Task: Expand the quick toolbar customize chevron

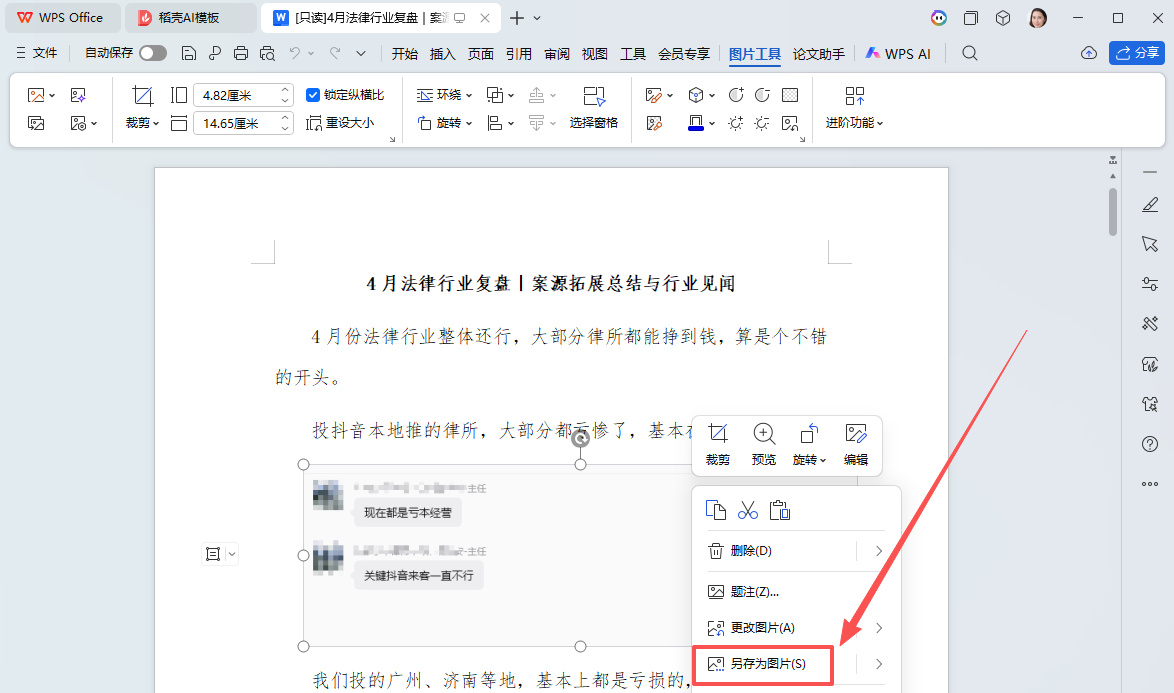Action: 361,53
